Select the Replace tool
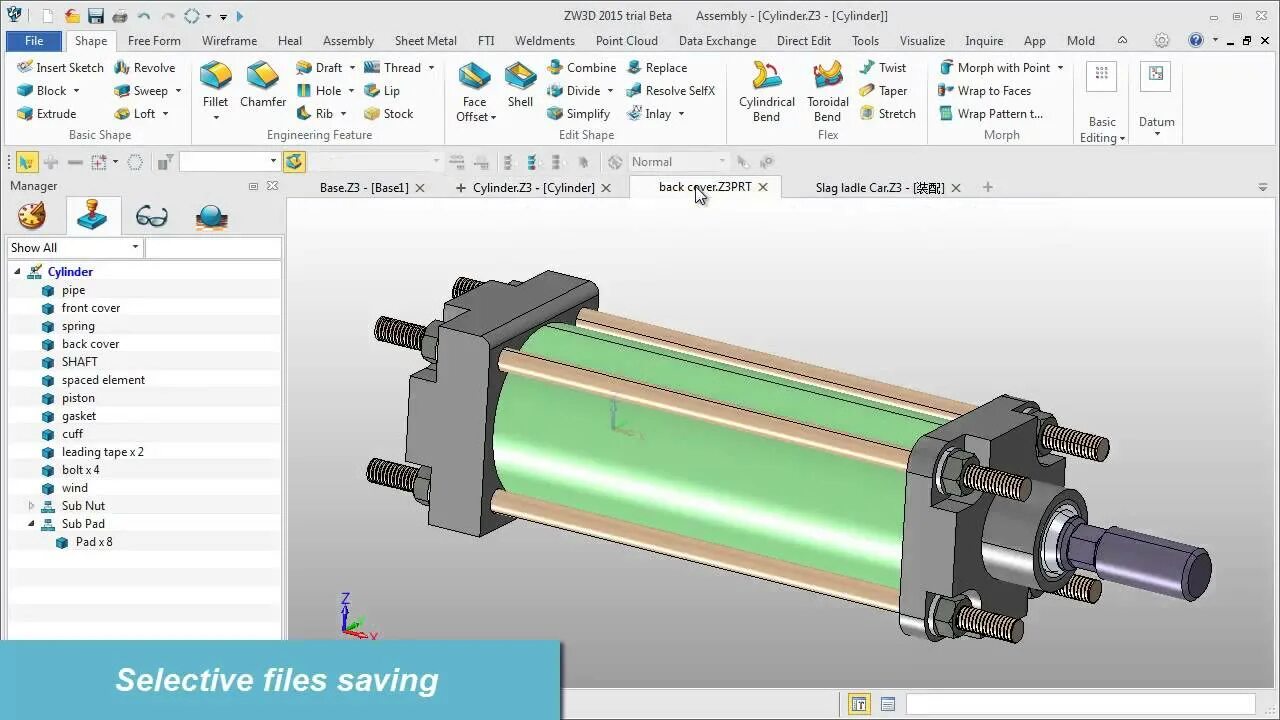 656,68
